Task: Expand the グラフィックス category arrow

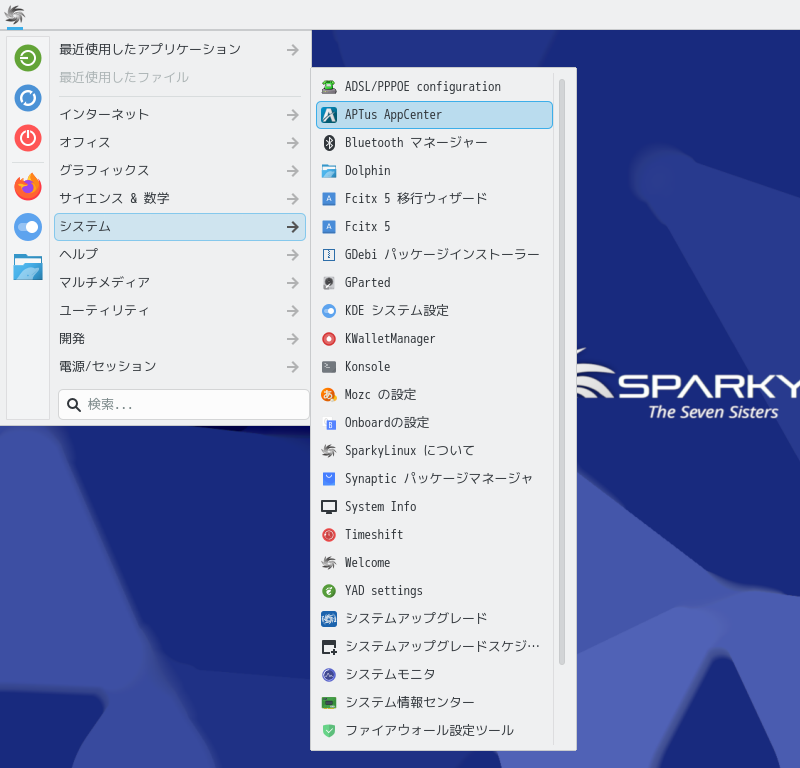Action: coord(292,171)
